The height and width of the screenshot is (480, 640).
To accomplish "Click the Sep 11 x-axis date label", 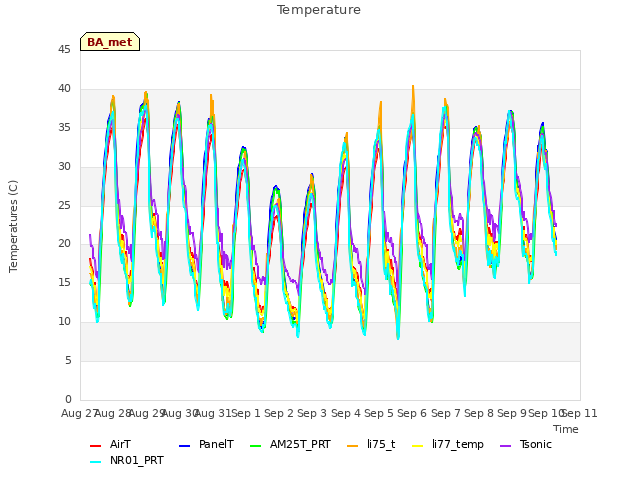I will 580,413.
